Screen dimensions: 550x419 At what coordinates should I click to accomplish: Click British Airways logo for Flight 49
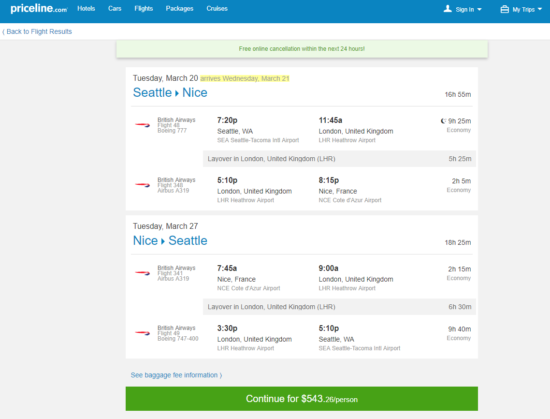tap(142, 333)
